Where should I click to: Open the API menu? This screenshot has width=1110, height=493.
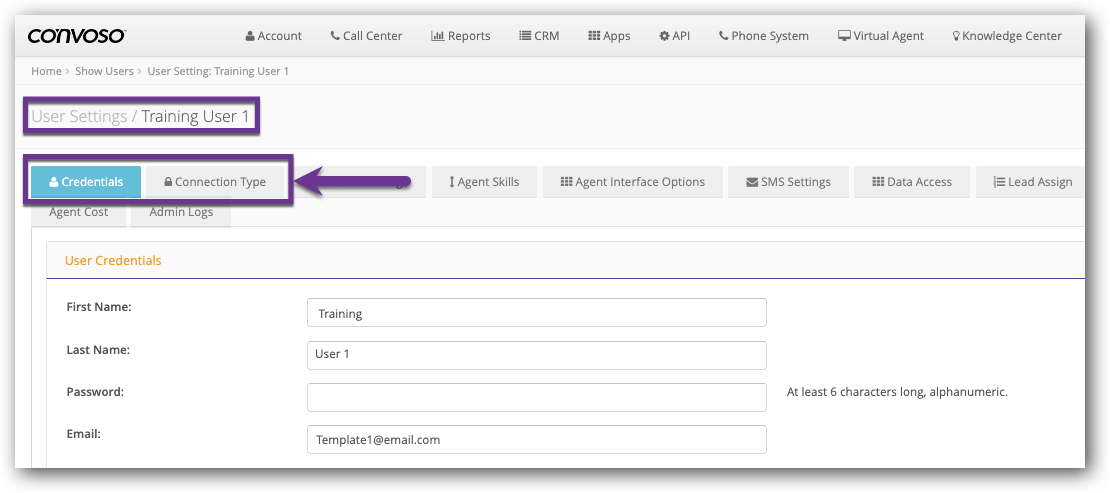pos(674,36)
